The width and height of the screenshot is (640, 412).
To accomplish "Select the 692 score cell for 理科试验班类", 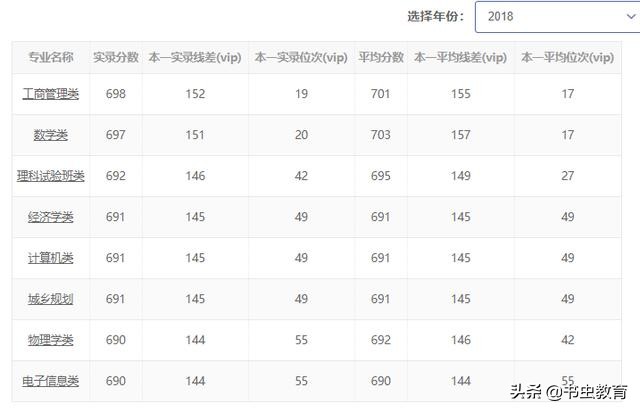I will click(116, 176).
